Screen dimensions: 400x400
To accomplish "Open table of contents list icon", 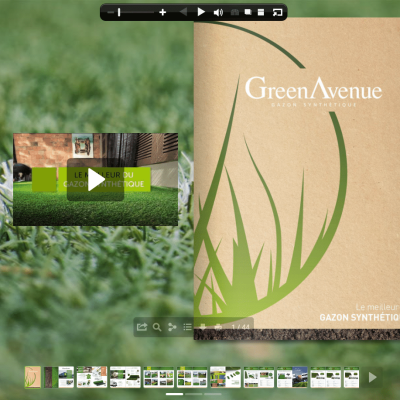I will [187, 327].
